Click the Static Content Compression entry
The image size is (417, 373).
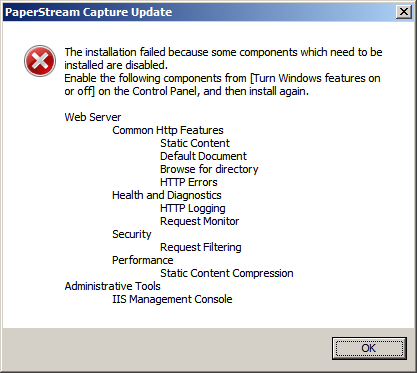pyautogui.click(x=227, y=273)
